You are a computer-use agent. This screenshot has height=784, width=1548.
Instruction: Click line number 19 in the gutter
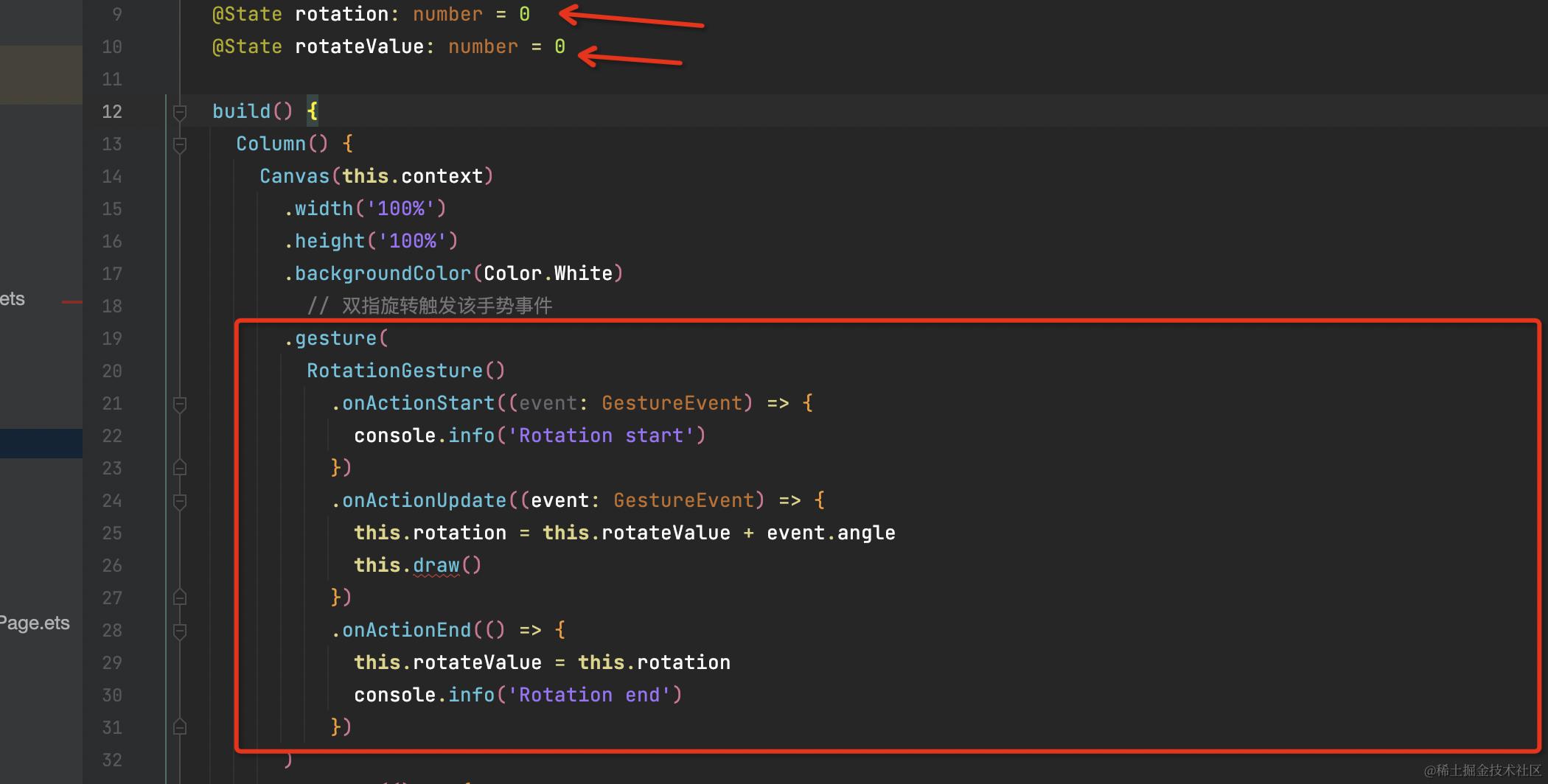pos(112,338)
